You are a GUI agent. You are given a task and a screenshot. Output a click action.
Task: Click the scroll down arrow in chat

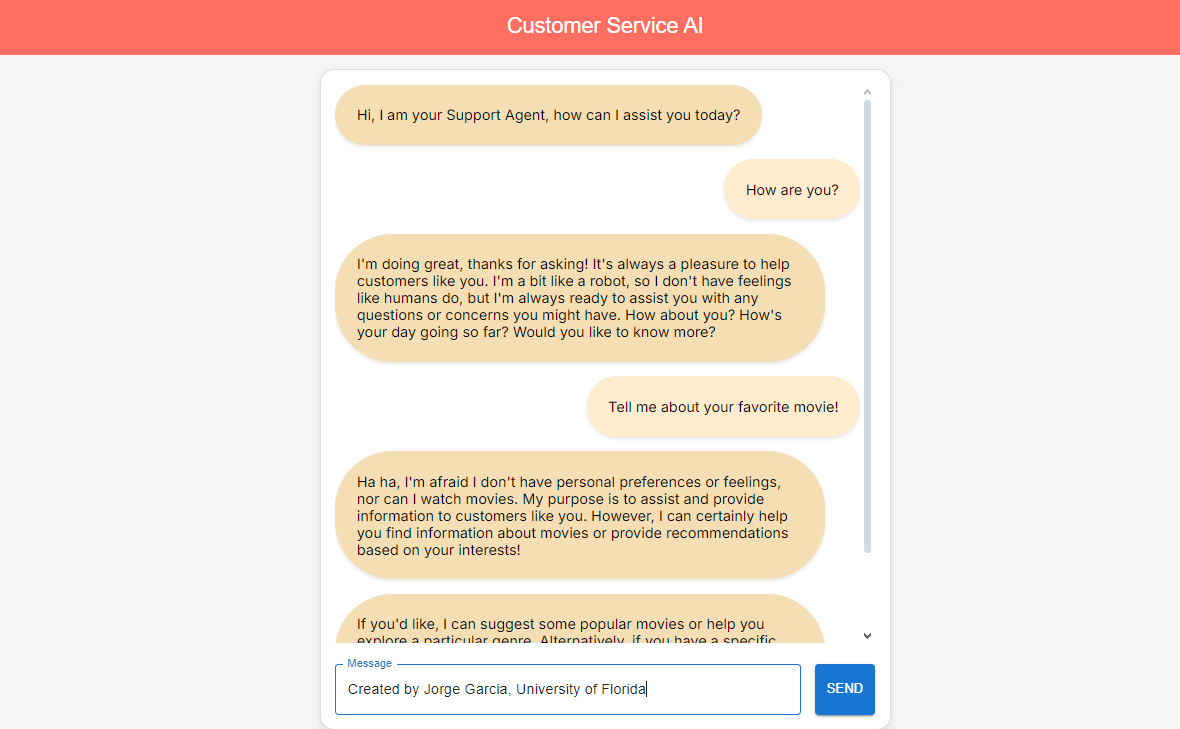[867, 635]
